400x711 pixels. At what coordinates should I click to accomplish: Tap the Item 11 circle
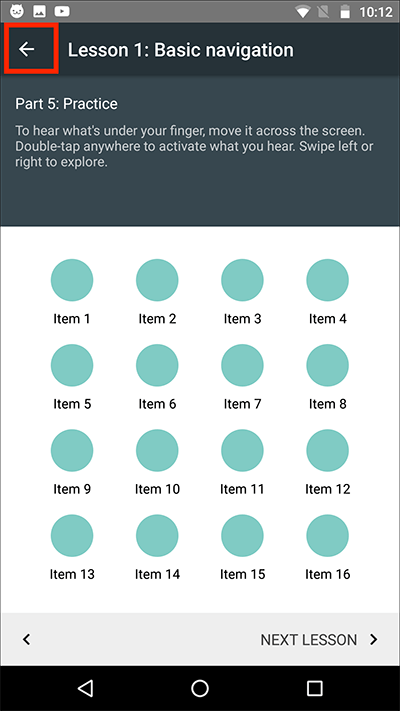pyautogui.click(x=242, y=450)
